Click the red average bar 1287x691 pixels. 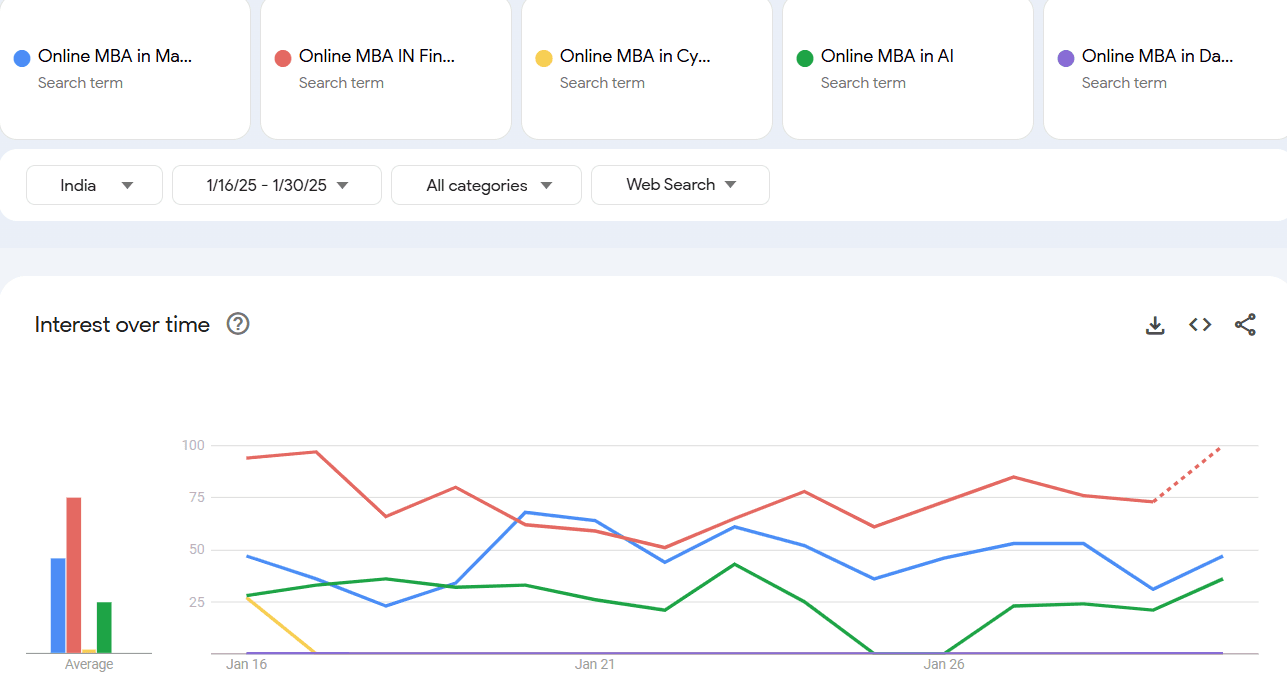(x=74, y=575)
